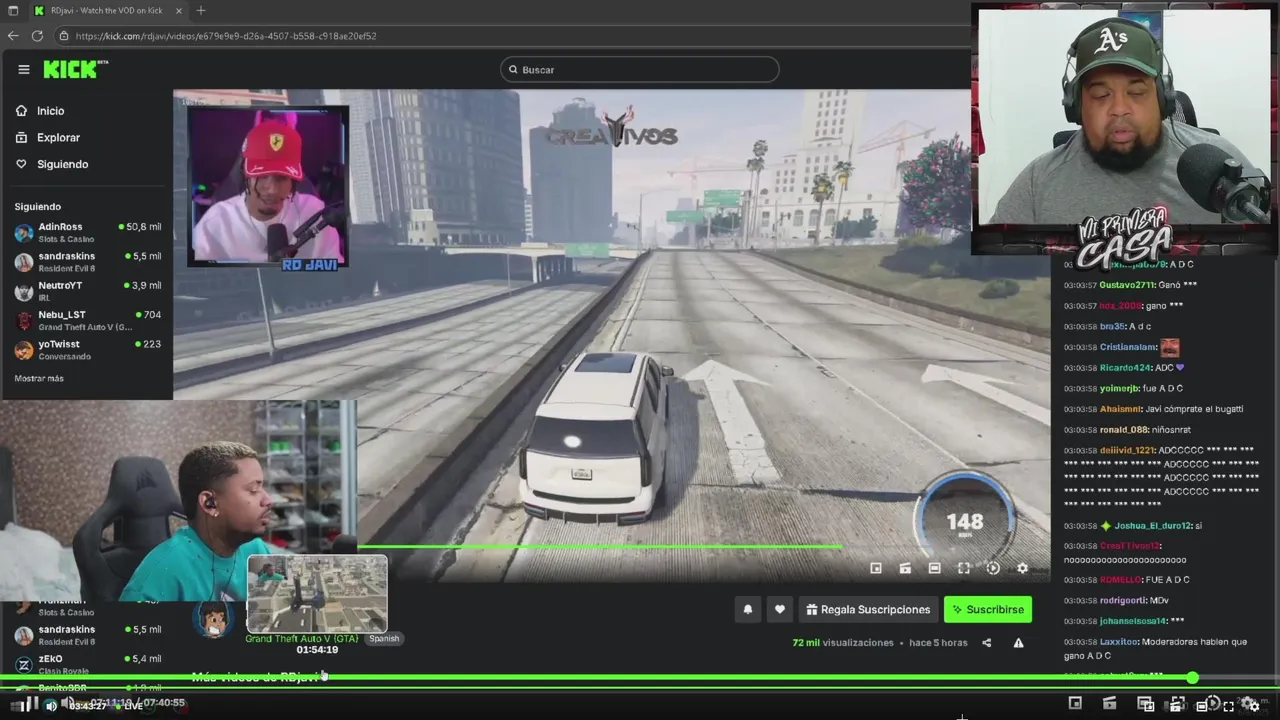
Task: Open yoTwisst Conversando channel
Action: coord(88,349)
